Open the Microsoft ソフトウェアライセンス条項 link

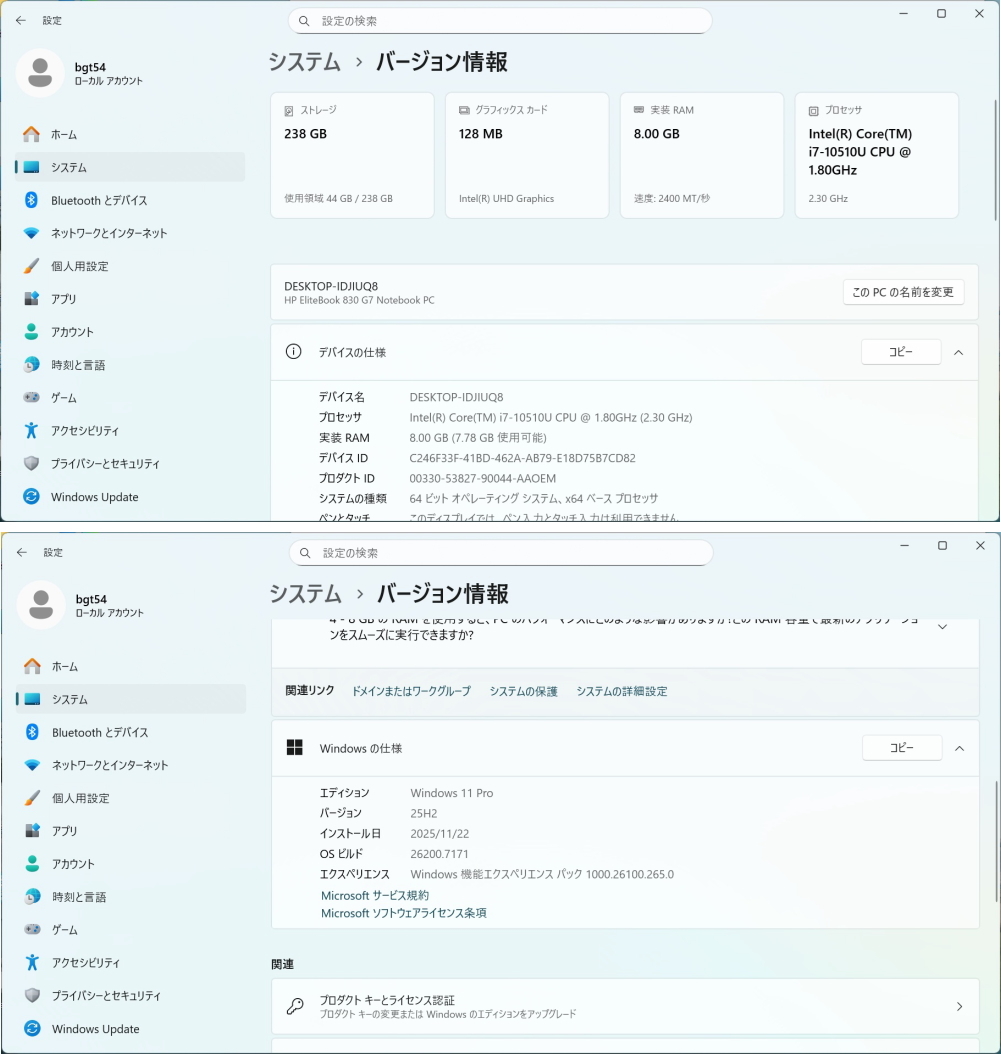(403, 913)
